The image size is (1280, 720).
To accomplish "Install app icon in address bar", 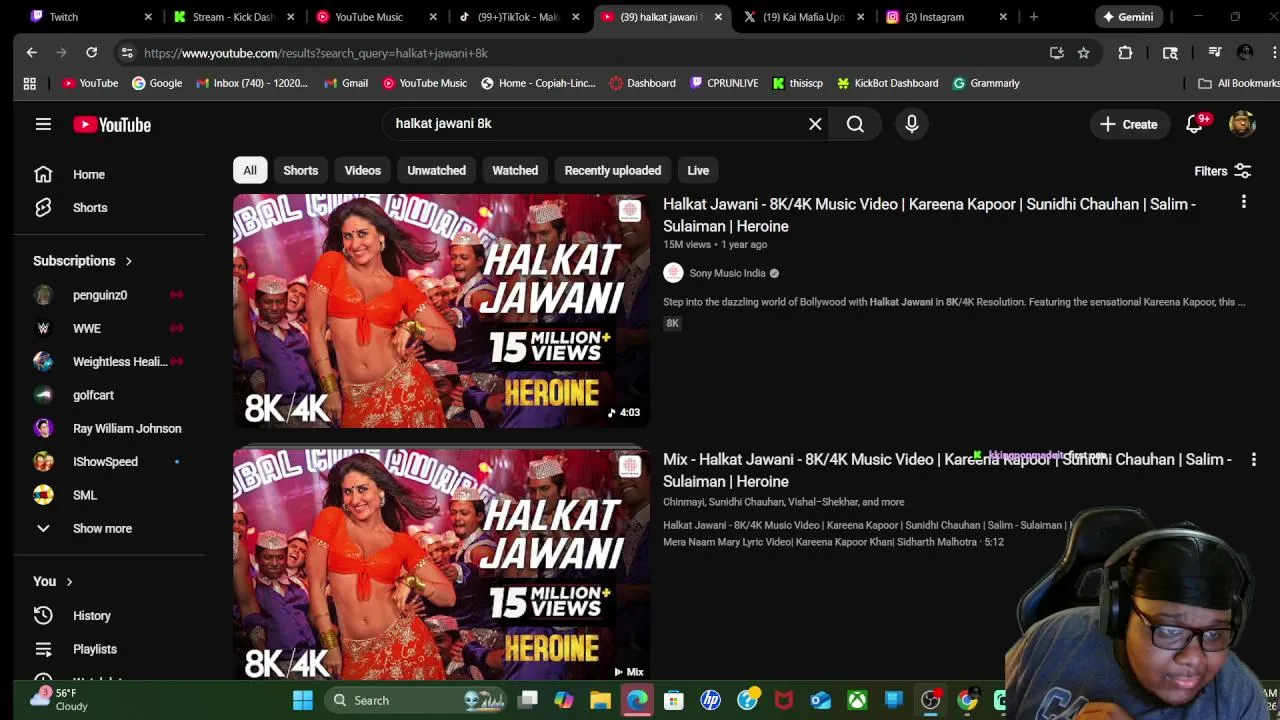I will [x=1056, y=53].
